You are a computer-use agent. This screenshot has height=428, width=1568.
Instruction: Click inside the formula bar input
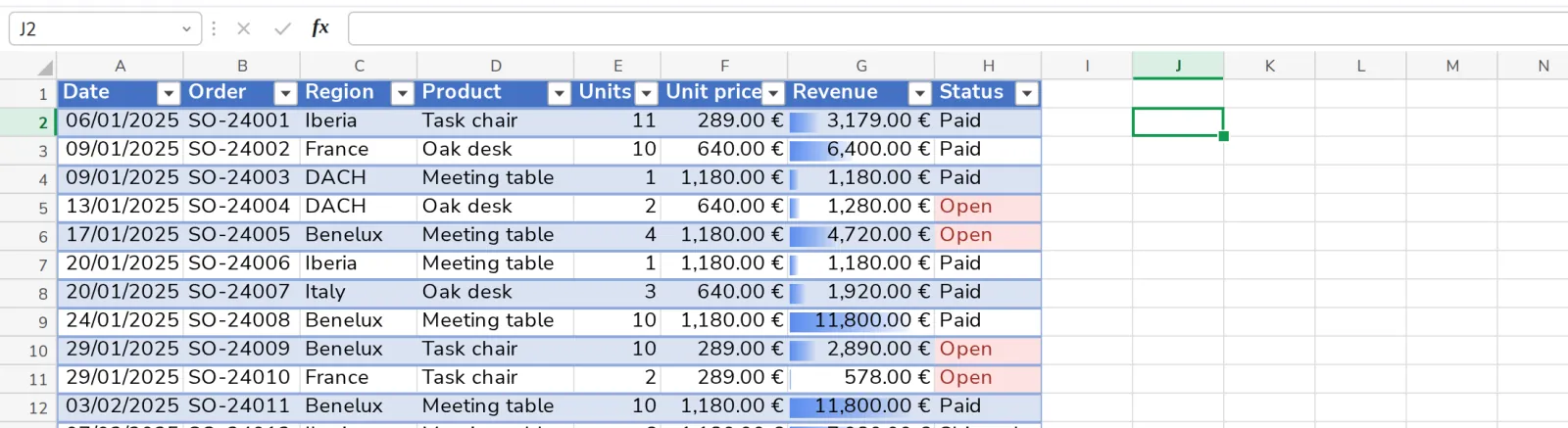click(x=957, y=28)
